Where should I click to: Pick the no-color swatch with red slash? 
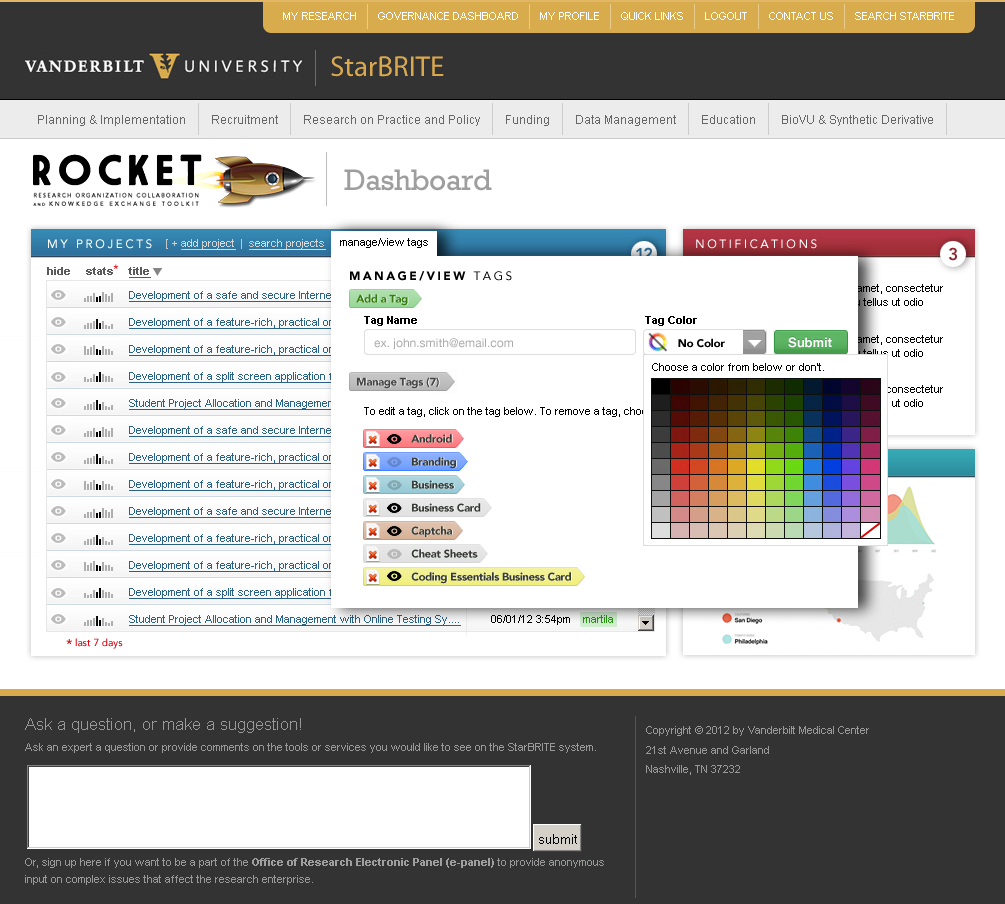870,530
